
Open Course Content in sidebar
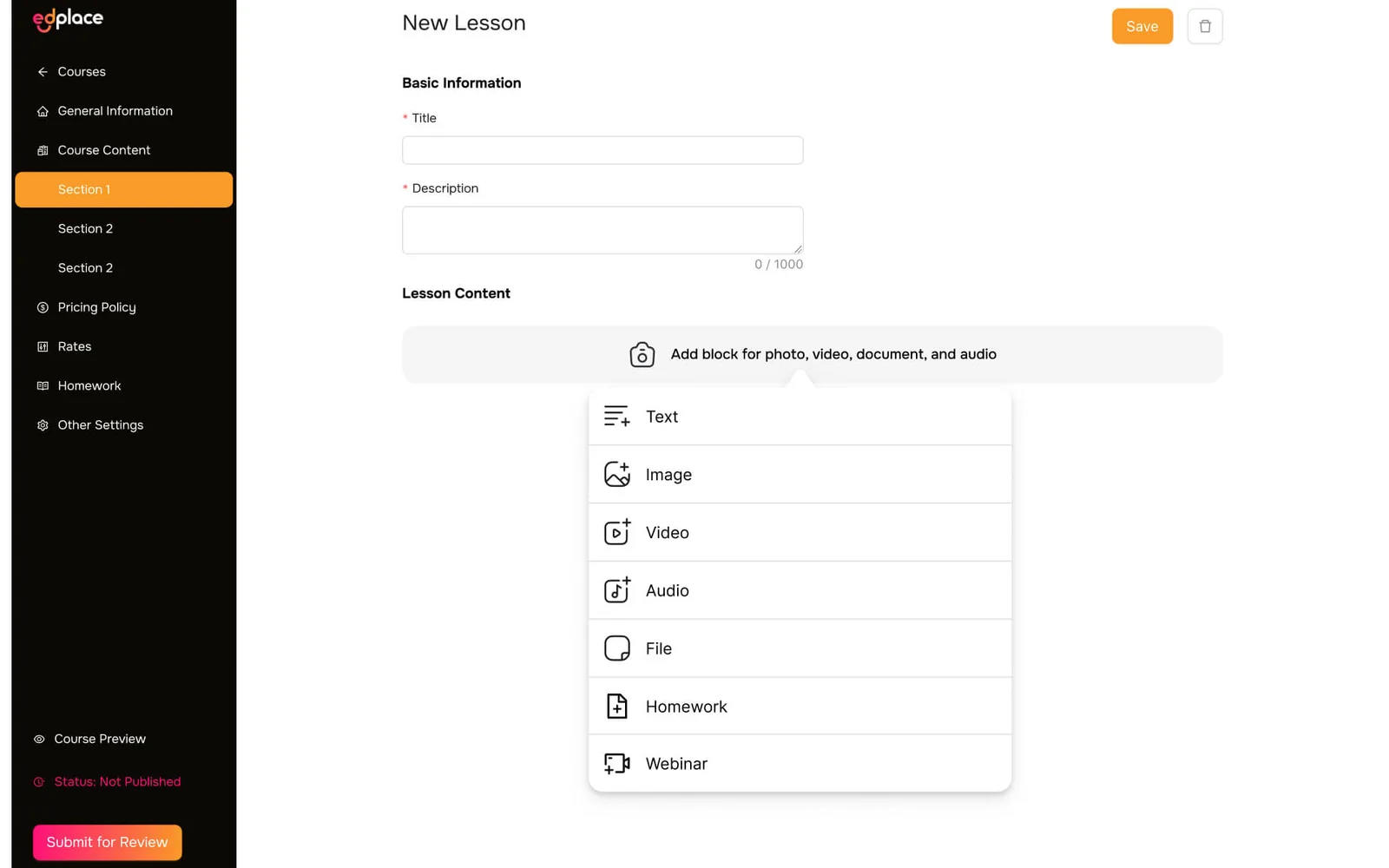click(x=104, y=150)
